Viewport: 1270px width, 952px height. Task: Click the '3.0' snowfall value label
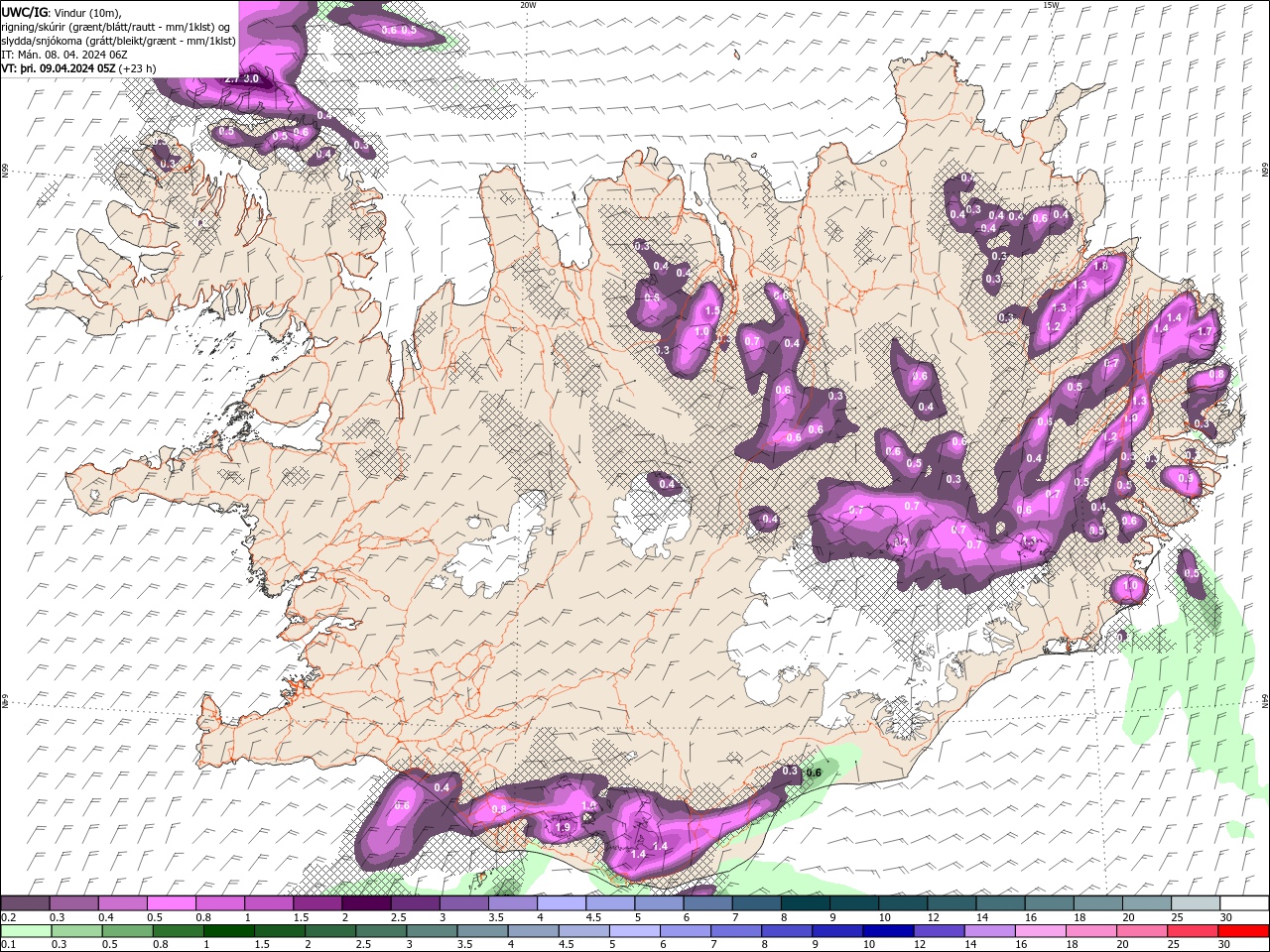[251, 78]
